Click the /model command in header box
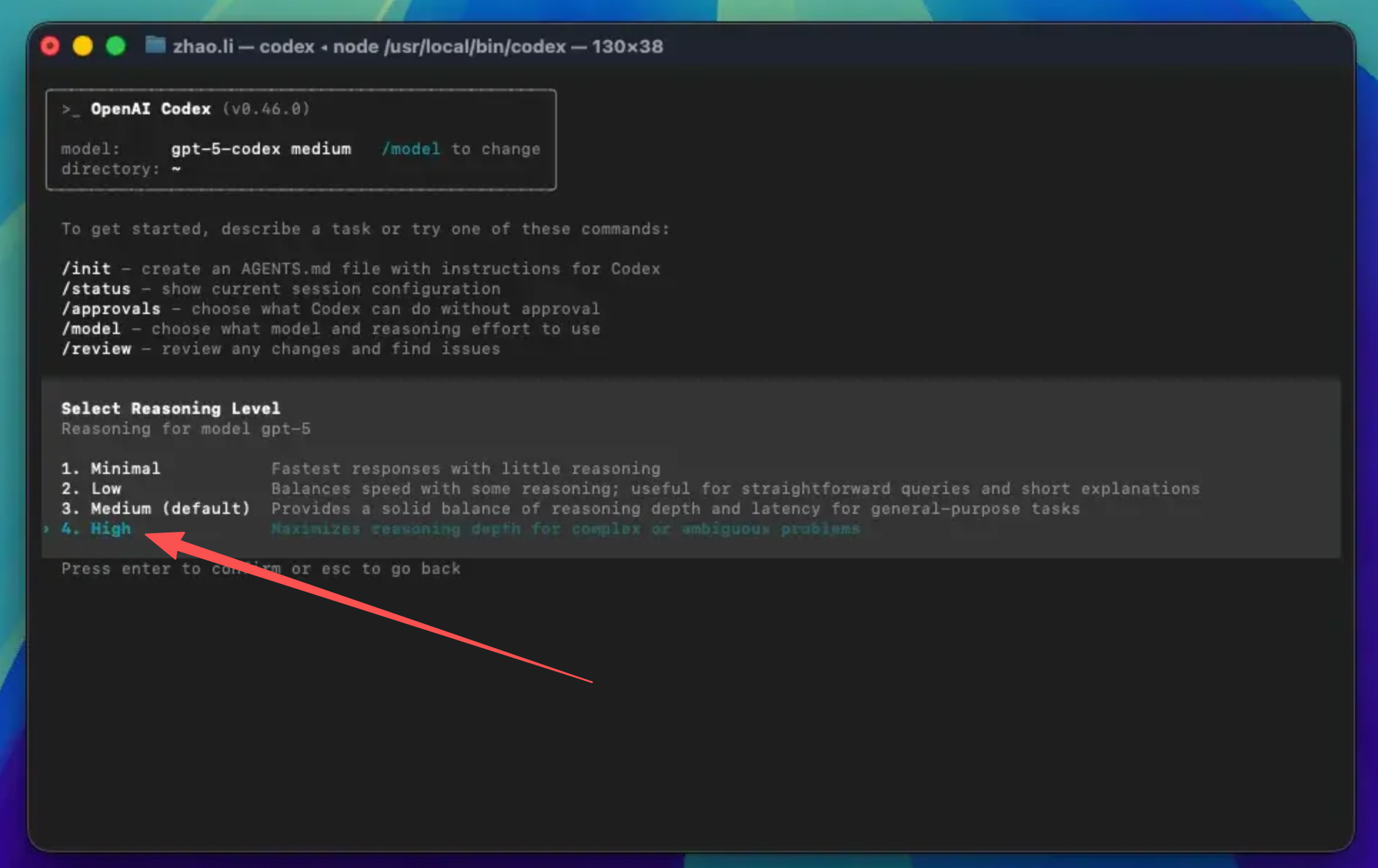The width and height of the screenshot is (1378, 868). tap(411, 149)
